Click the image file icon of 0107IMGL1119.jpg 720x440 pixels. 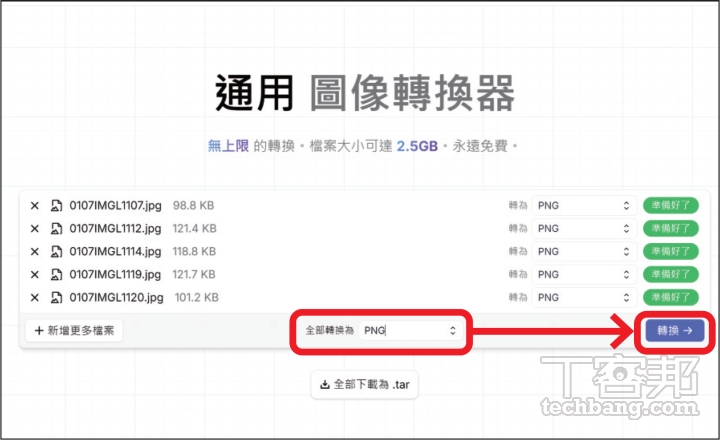point(56,275)
